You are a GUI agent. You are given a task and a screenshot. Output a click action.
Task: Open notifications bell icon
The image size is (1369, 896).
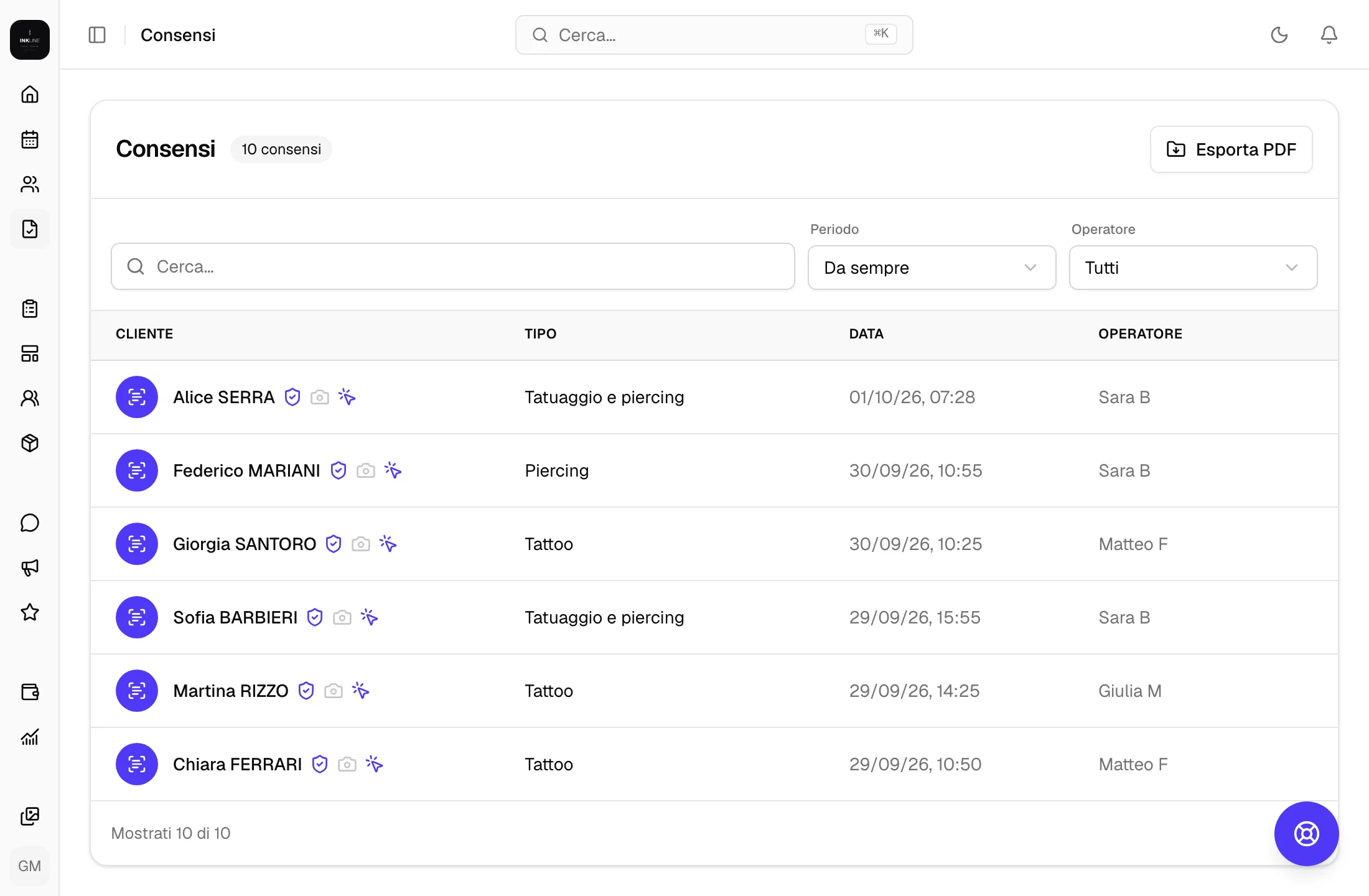(1329, 35)
